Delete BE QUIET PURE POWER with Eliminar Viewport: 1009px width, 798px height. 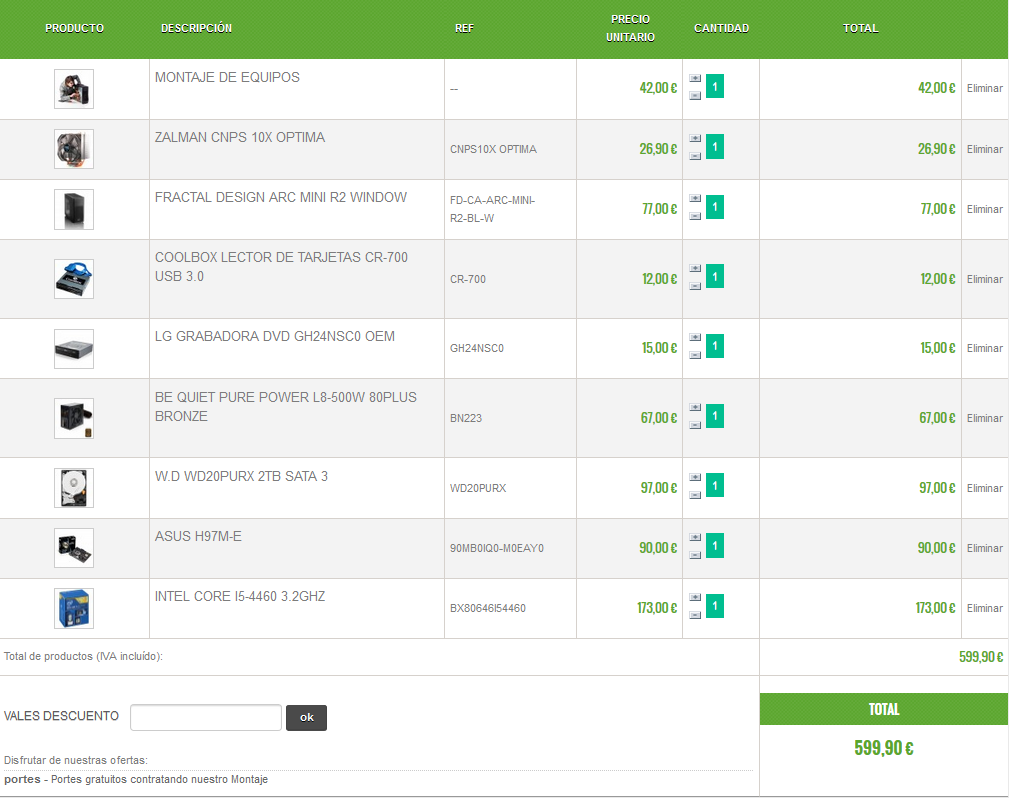tap(985, 418)
